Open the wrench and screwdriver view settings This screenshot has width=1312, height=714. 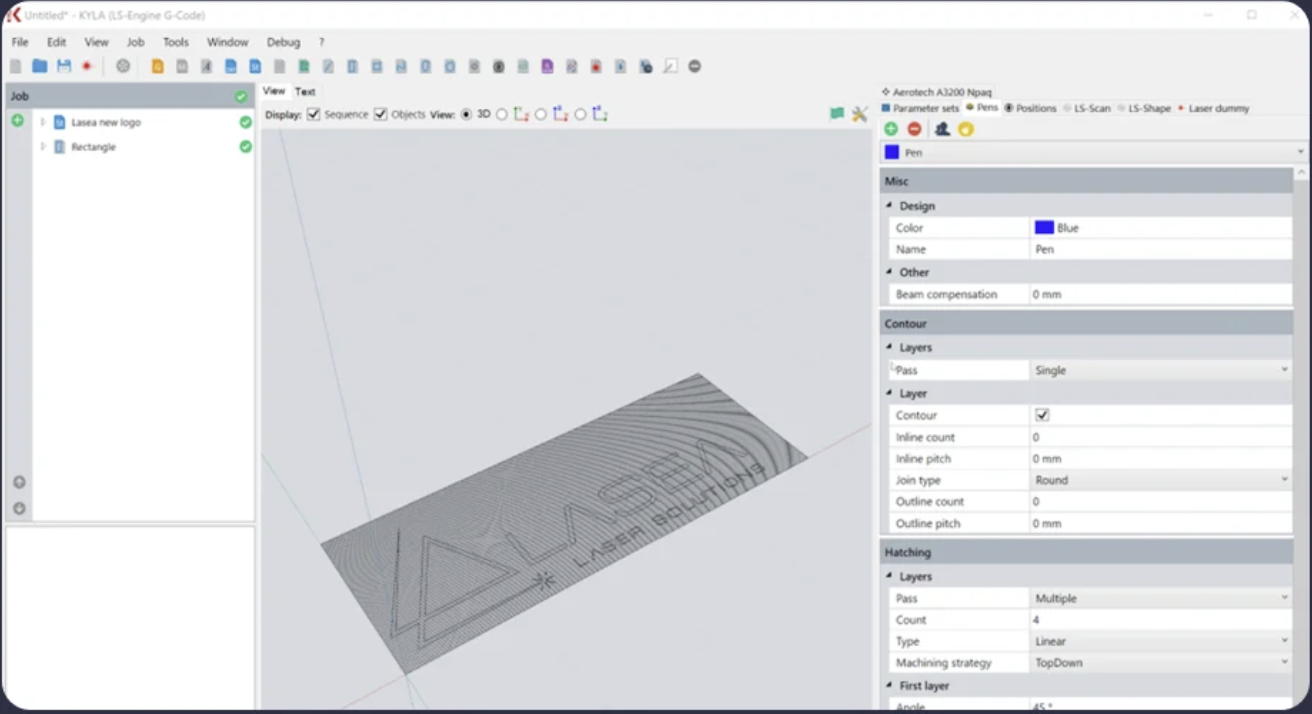point(859,114)
